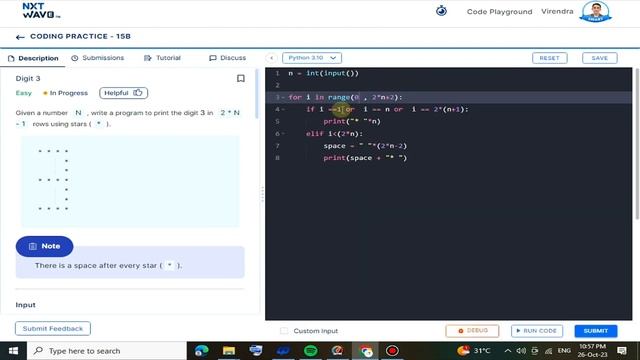Viewport: 640px width, 360px height.
Task: Click the SUBMIT button
Action: (596, 331)
